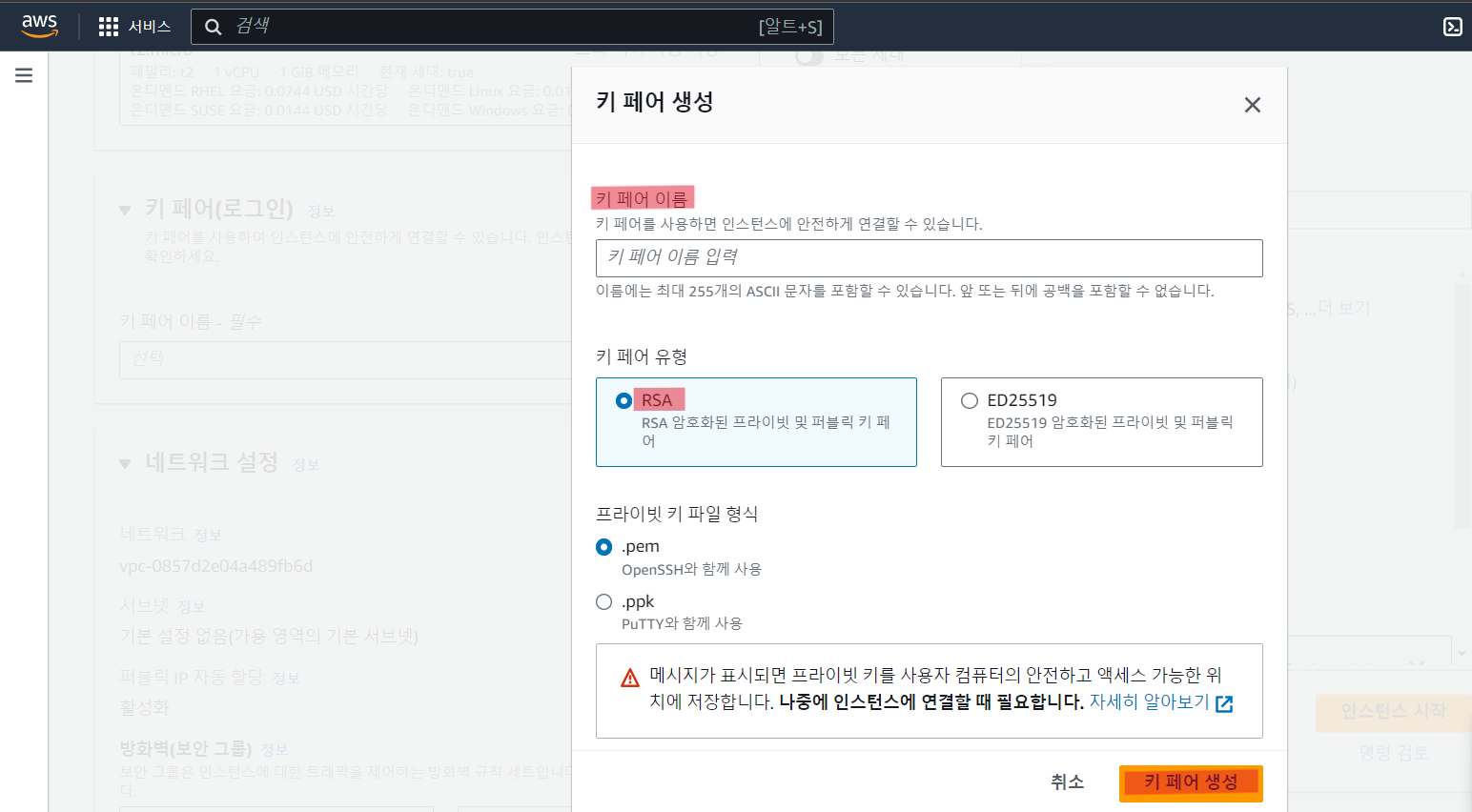The width and height of the screenshot is (1472, 812).
Task: Click the PuTTY와 함께 사용 text
Action: click(682, 623)
